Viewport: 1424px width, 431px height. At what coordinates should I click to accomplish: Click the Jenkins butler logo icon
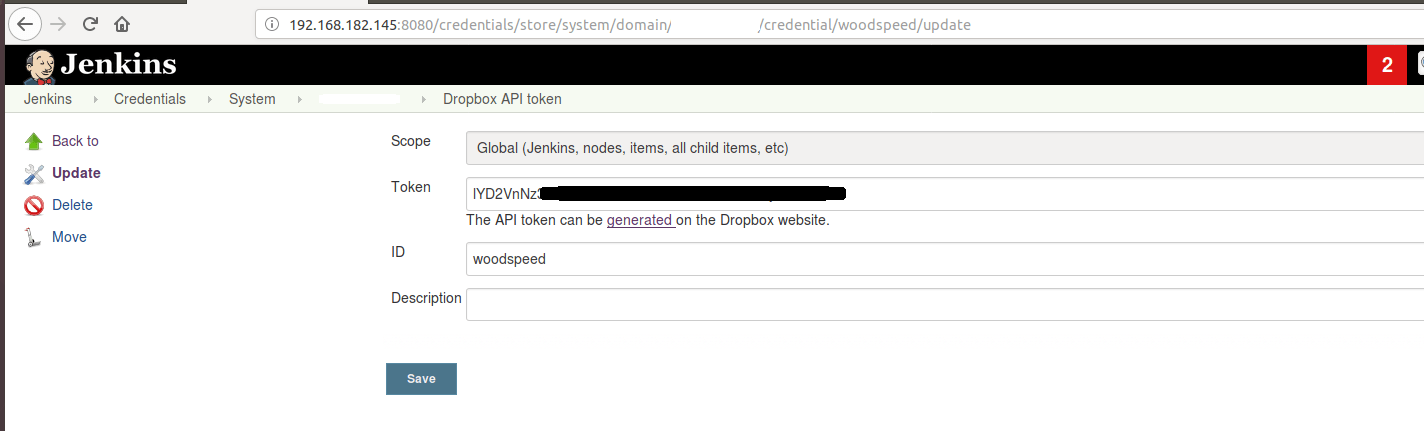[38, 66]
